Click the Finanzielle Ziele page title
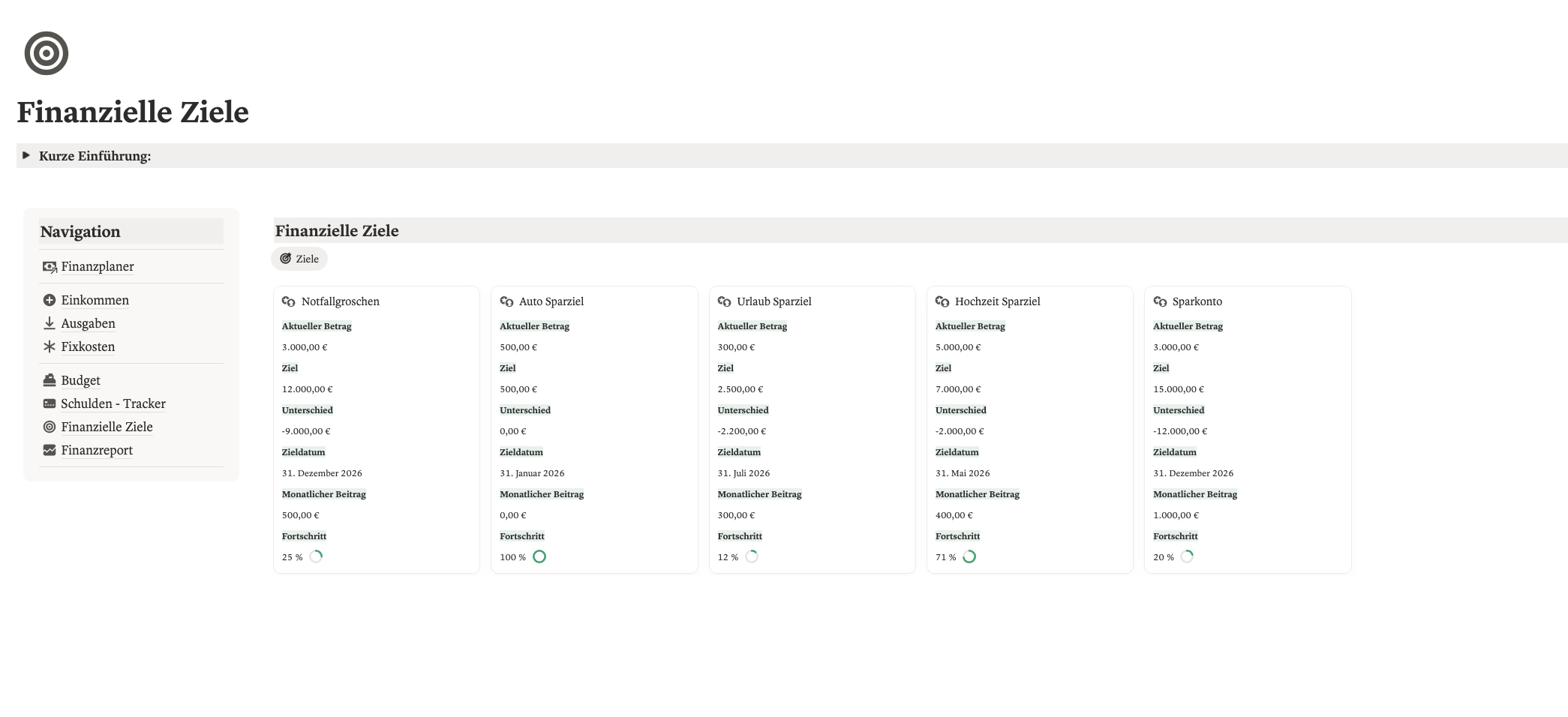The width and height of the screenshot is (1568, 717). click(x=133, y=112)
